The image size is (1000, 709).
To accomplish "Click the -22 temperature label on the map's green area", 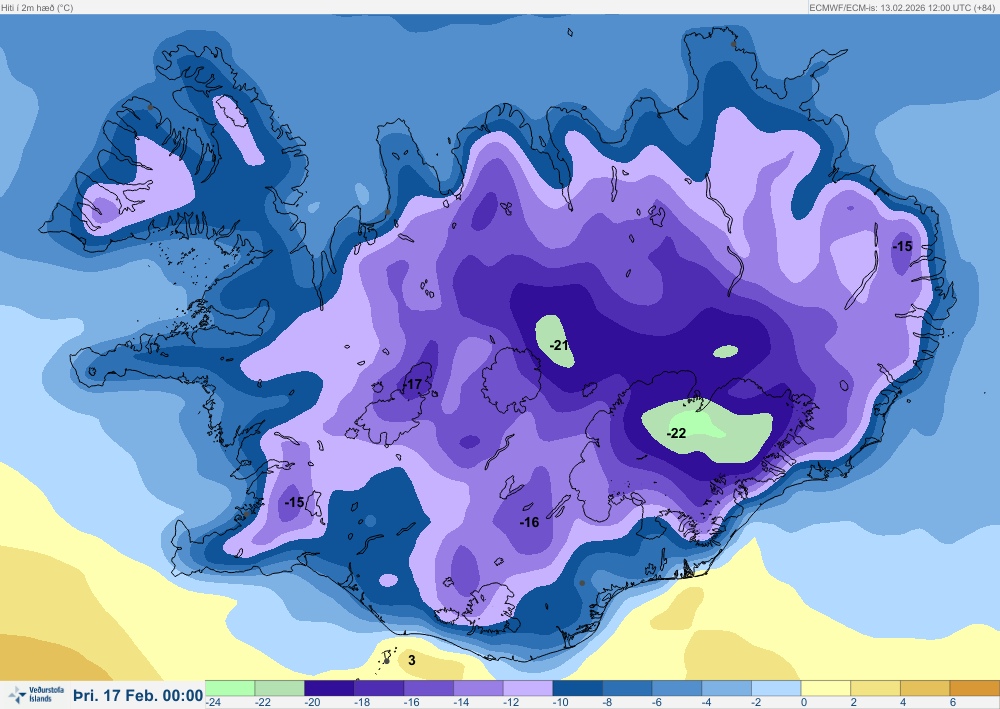I will pyautogui.click(x=676, y=433).
